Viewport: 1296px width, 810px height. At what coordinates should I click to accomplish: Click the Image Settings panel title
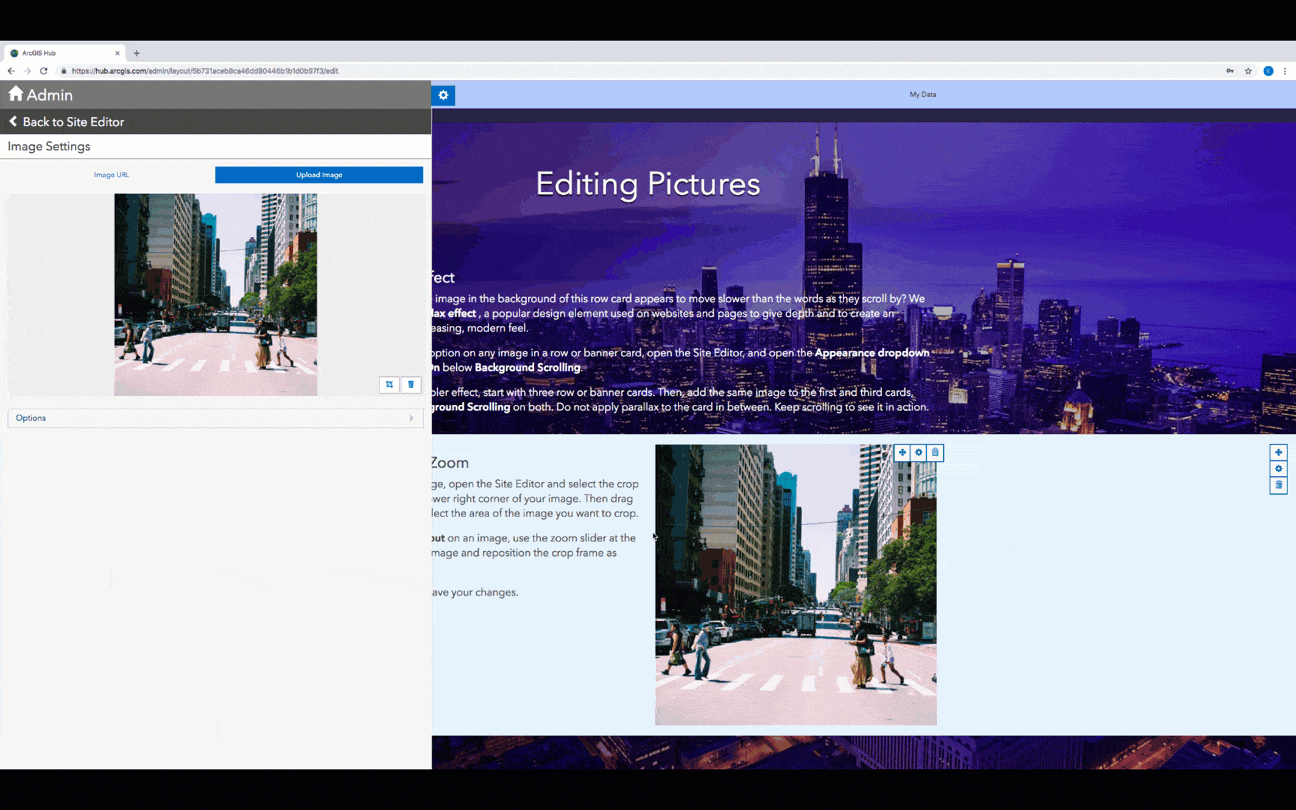[x=49, y=146]
